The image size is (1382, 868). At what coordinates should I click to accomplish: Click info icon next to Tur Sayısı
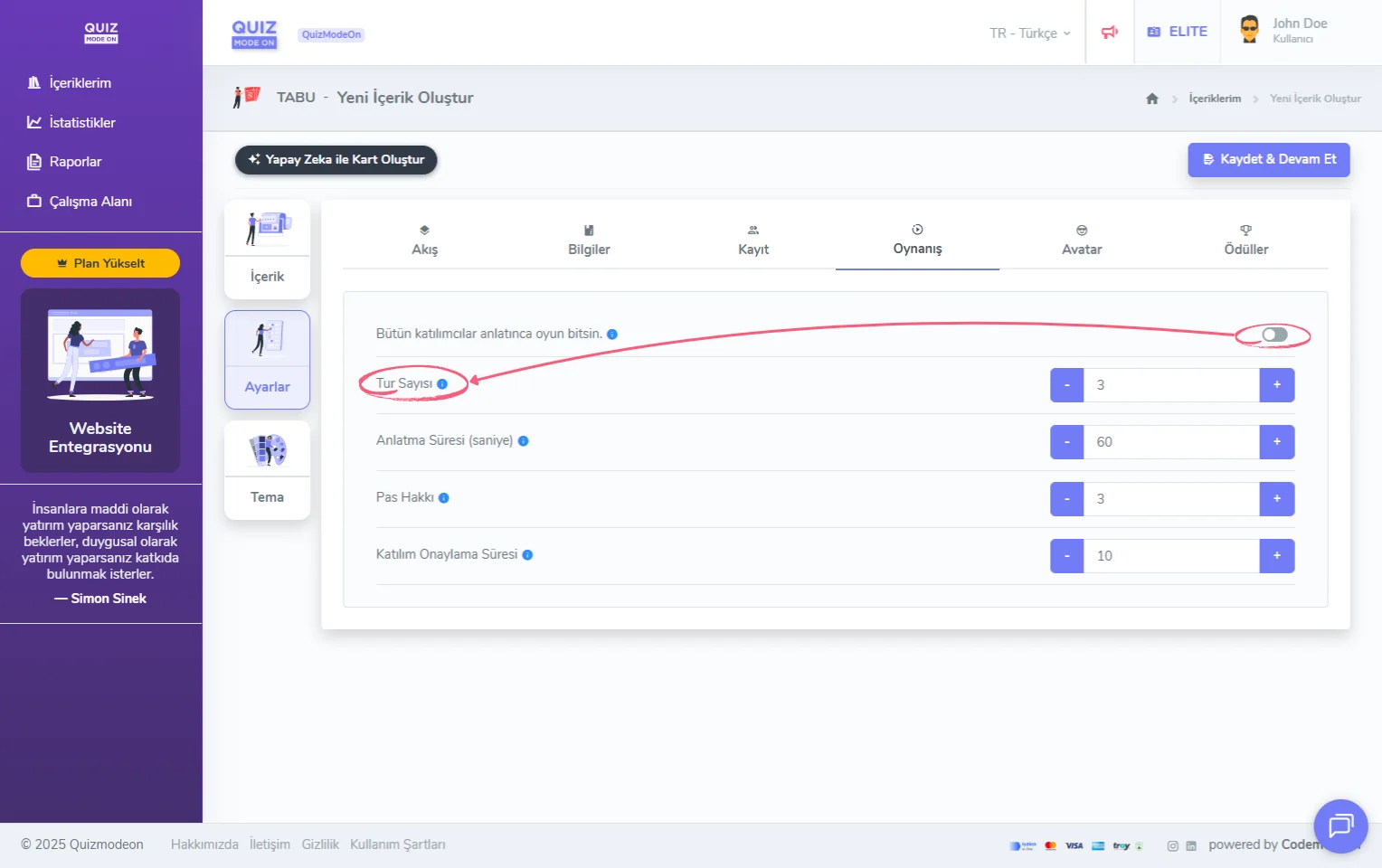pos(442,384)
